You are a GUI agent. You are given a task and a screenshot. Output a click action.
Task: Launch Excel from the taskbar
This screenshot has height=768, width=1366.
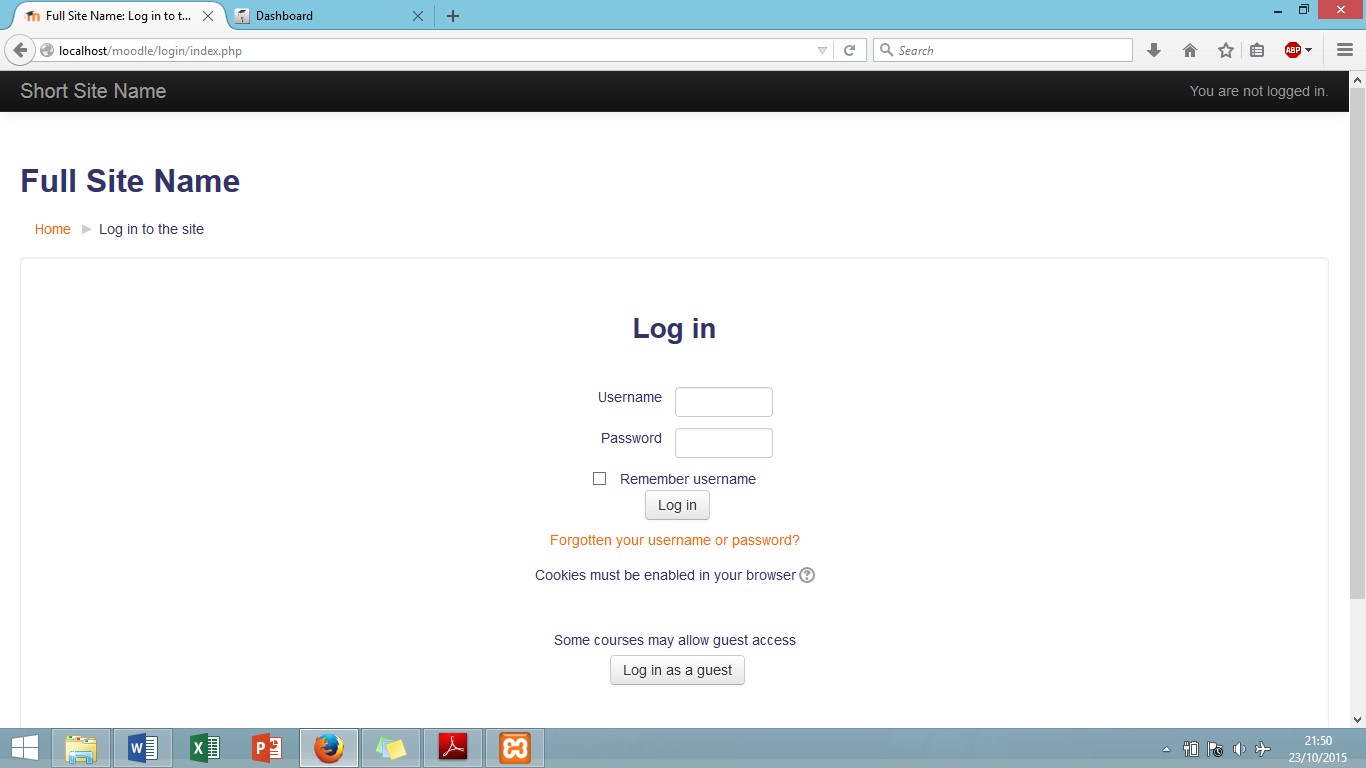(205, 748)
